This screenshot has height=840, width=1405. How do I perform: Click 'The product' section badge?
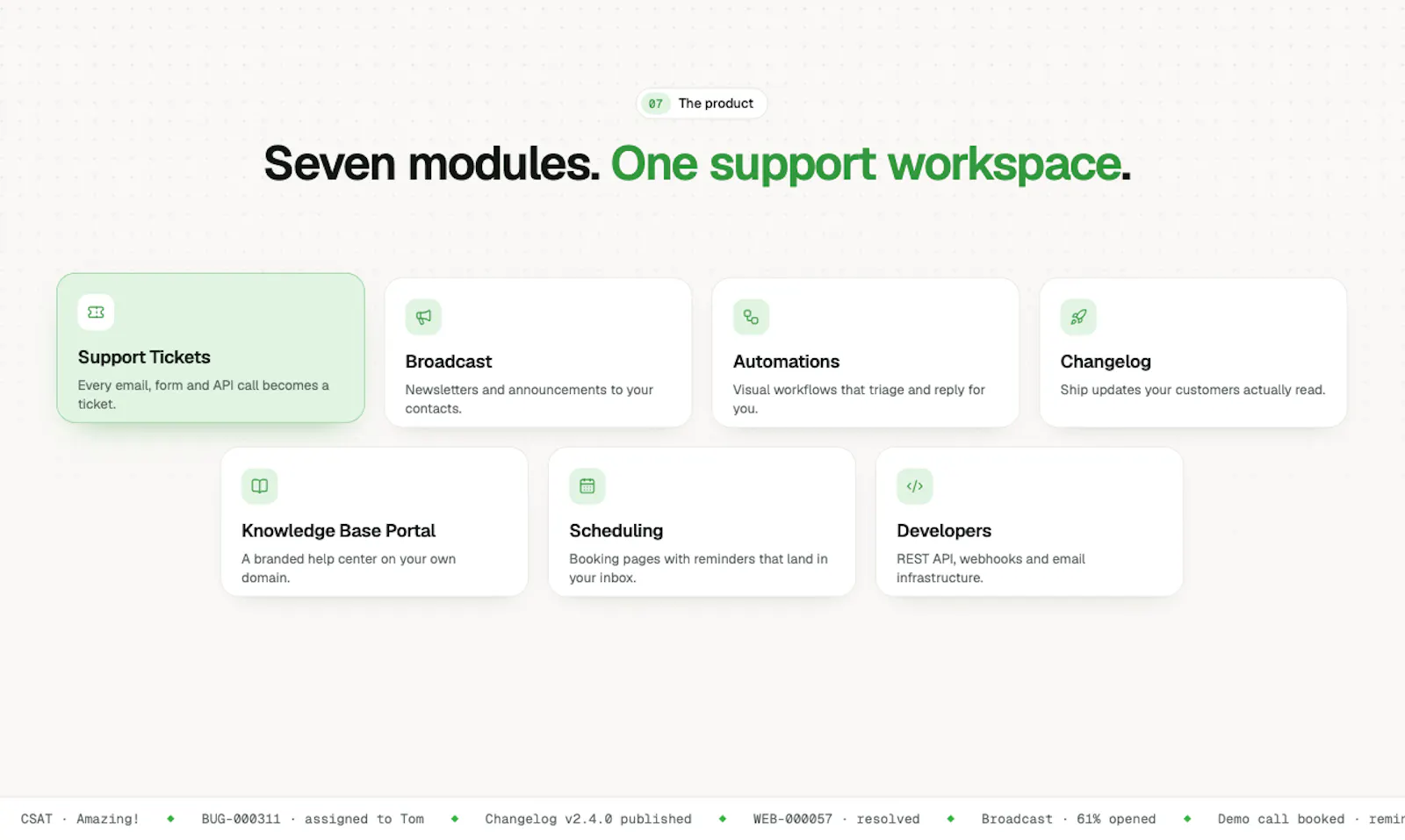coord(702,104)
